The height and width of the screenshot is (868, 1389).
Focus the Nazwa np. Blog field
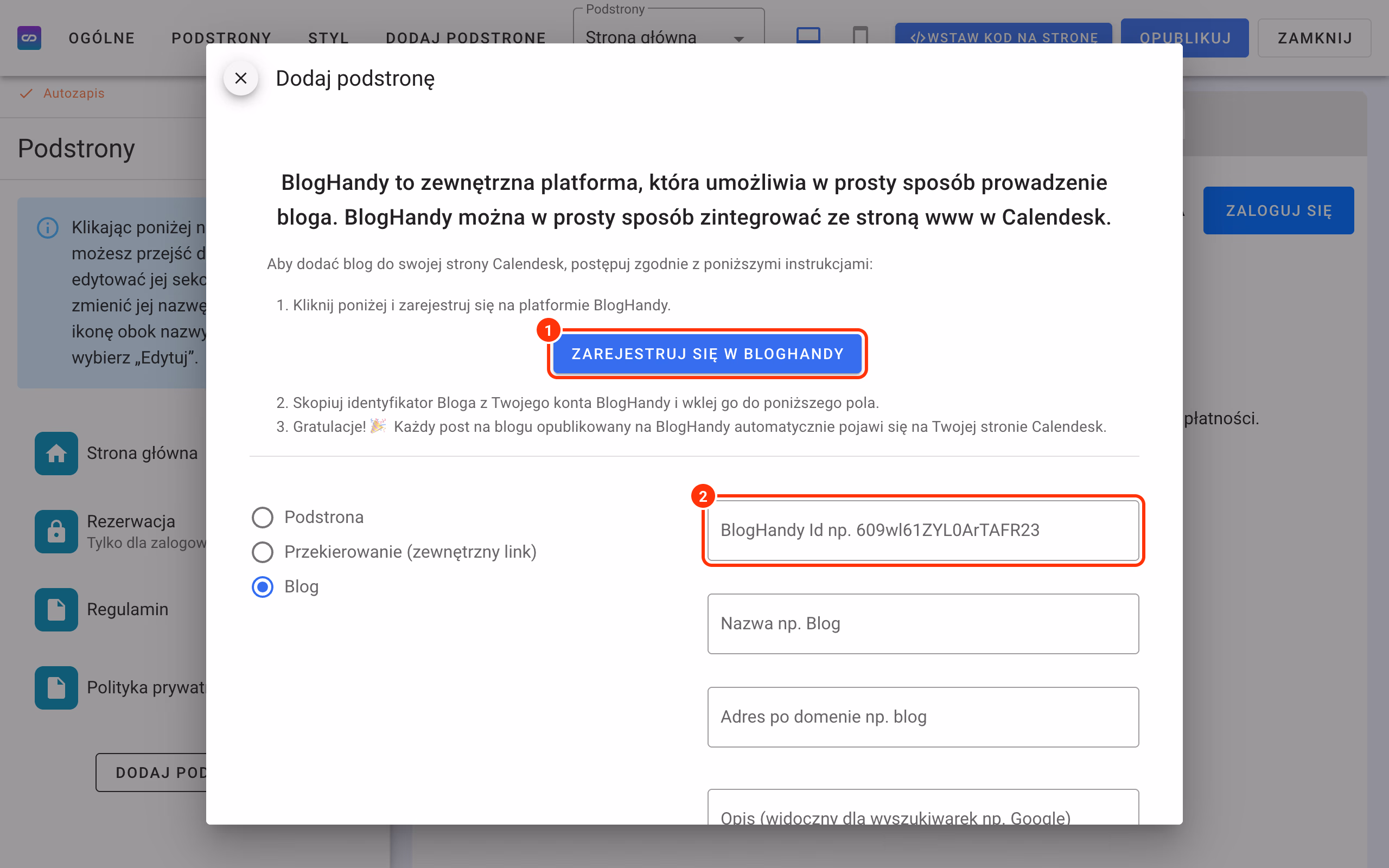923,623
